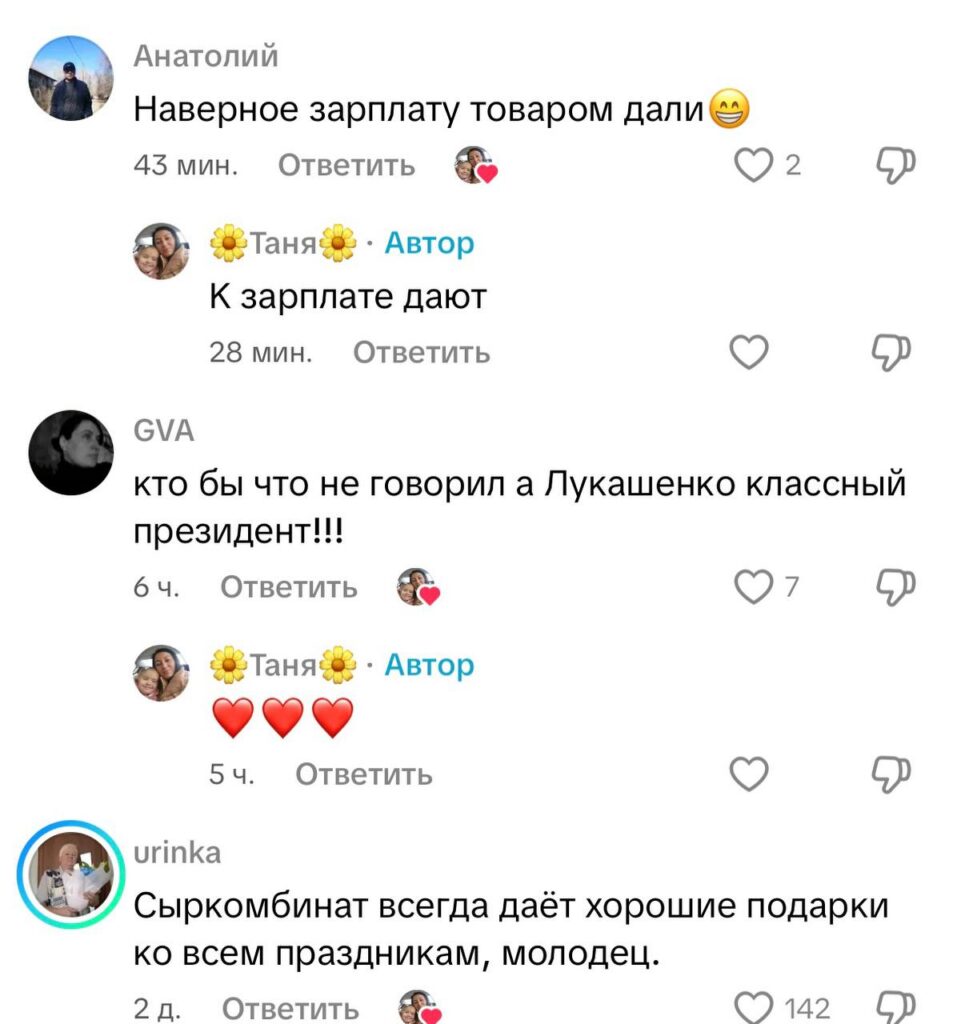Dislike GVA's comment about Лукашенко
Viewport: 953px width, 1024px height.
coord(895,586)
